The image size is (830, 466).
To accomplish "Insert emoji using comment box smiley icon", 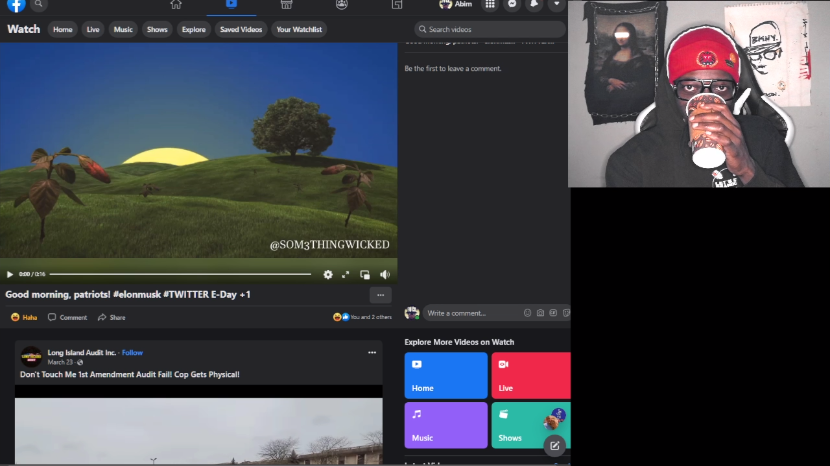I will (528, 313).
